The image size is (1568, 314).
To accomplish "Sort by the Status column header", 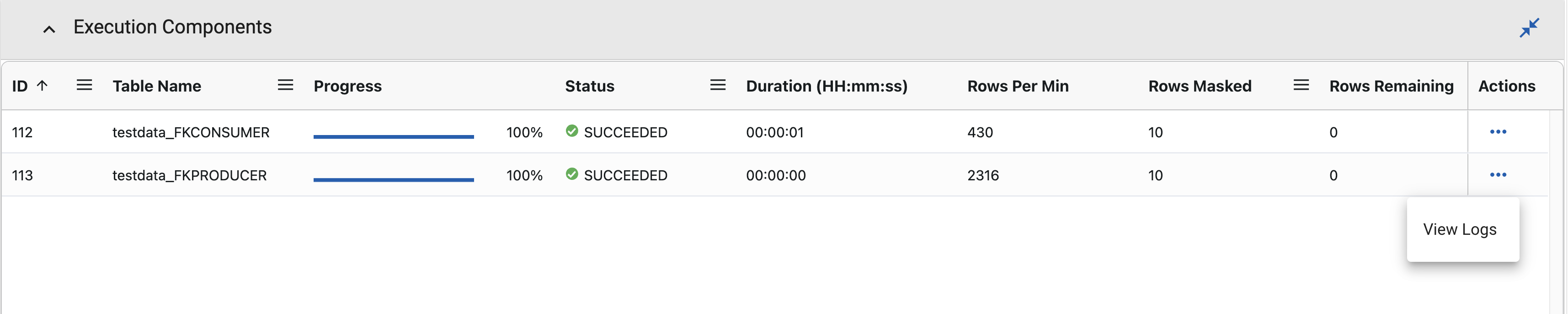I will [589, 86].
